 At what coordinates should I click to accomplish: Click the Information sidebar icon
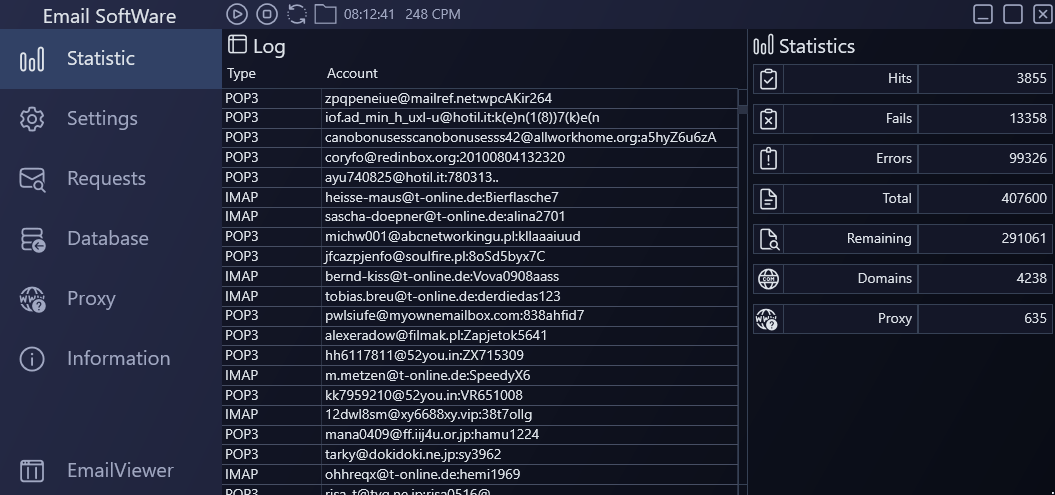(32, 359)
